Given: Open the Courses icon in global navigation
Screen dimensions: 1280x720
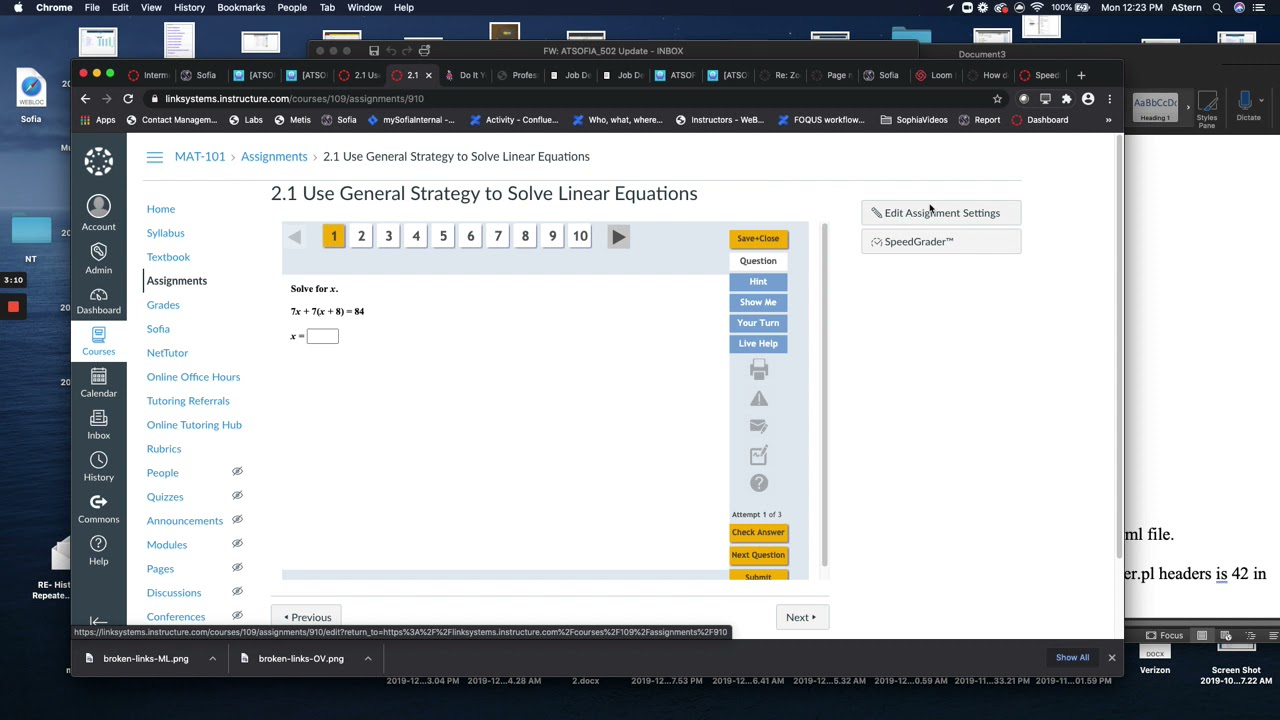Looking at the screenshot, I should tap(98, 334).
